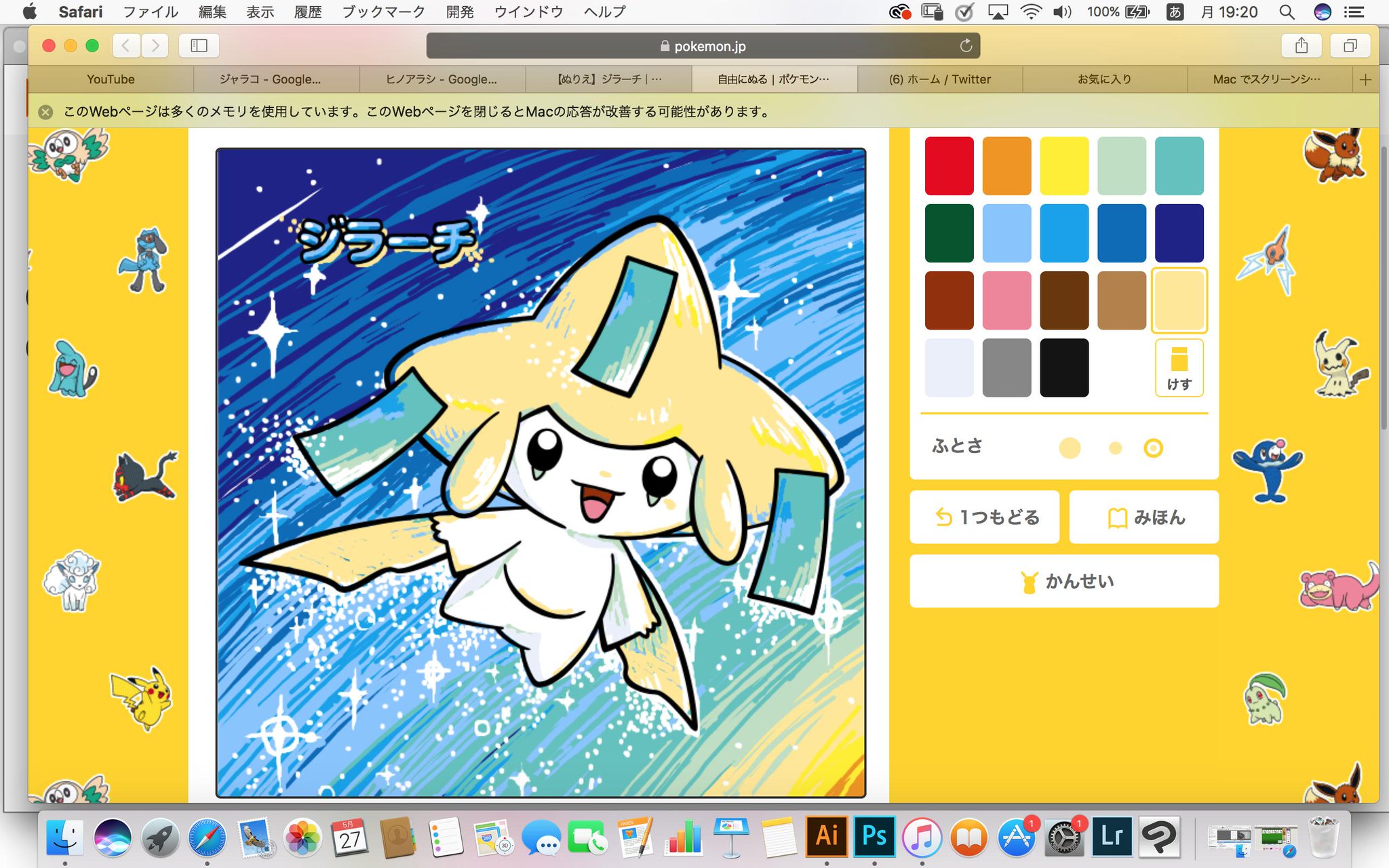Open the 履歴 menu
The image size is (1389, 868).
point(307,12)
